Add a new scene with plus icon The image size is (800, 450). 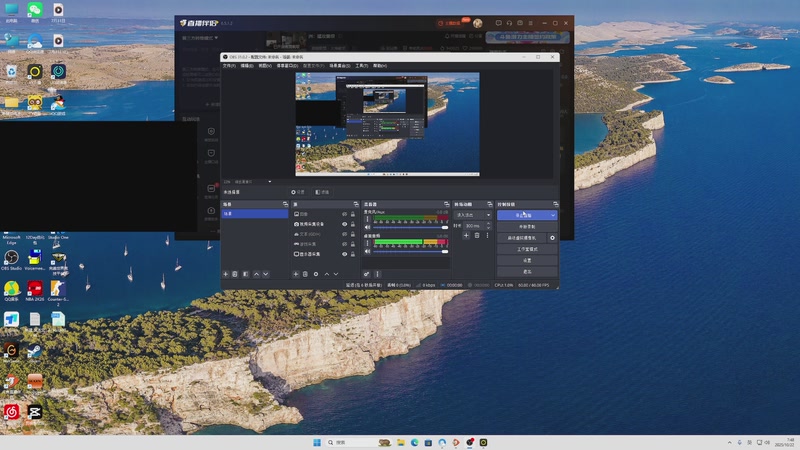pyautogui.click(x=226, y=273)
